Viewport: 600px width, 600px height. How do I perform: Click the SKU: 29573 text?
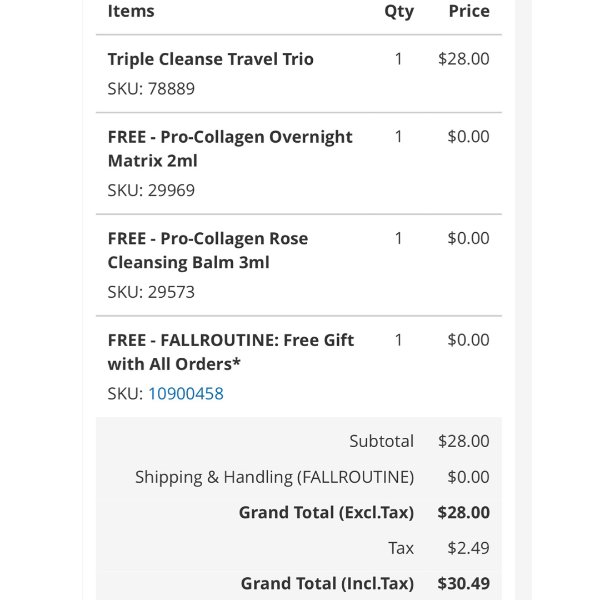151,292
